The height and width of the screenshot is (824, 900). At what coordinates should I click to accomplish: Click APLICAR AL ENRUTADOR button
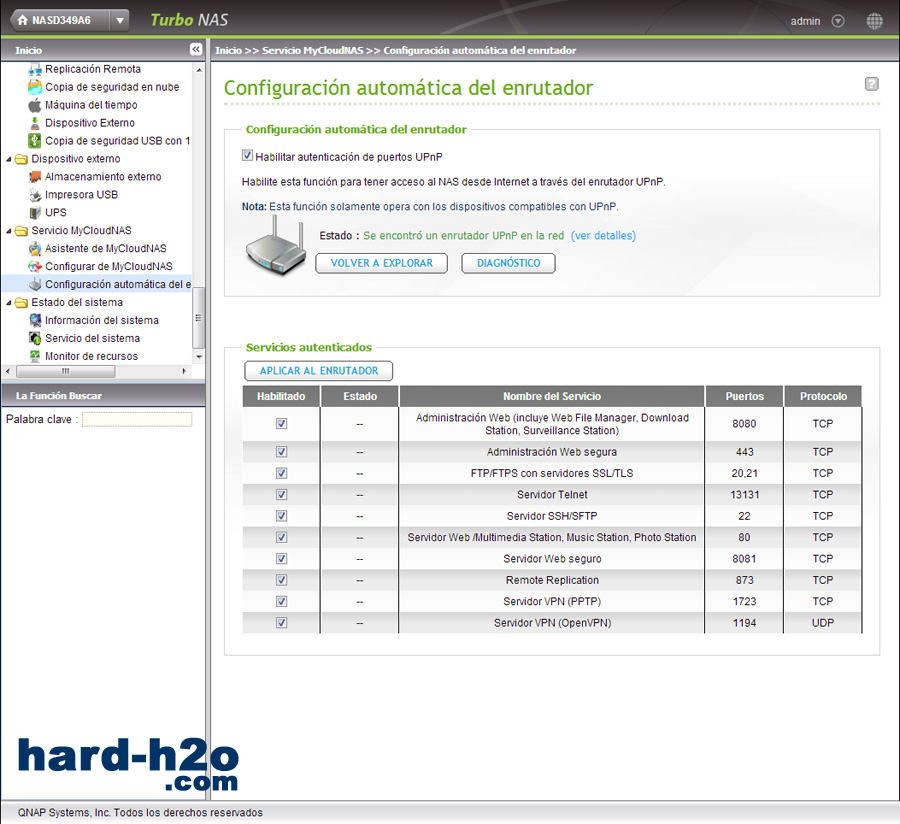[319, 371]
